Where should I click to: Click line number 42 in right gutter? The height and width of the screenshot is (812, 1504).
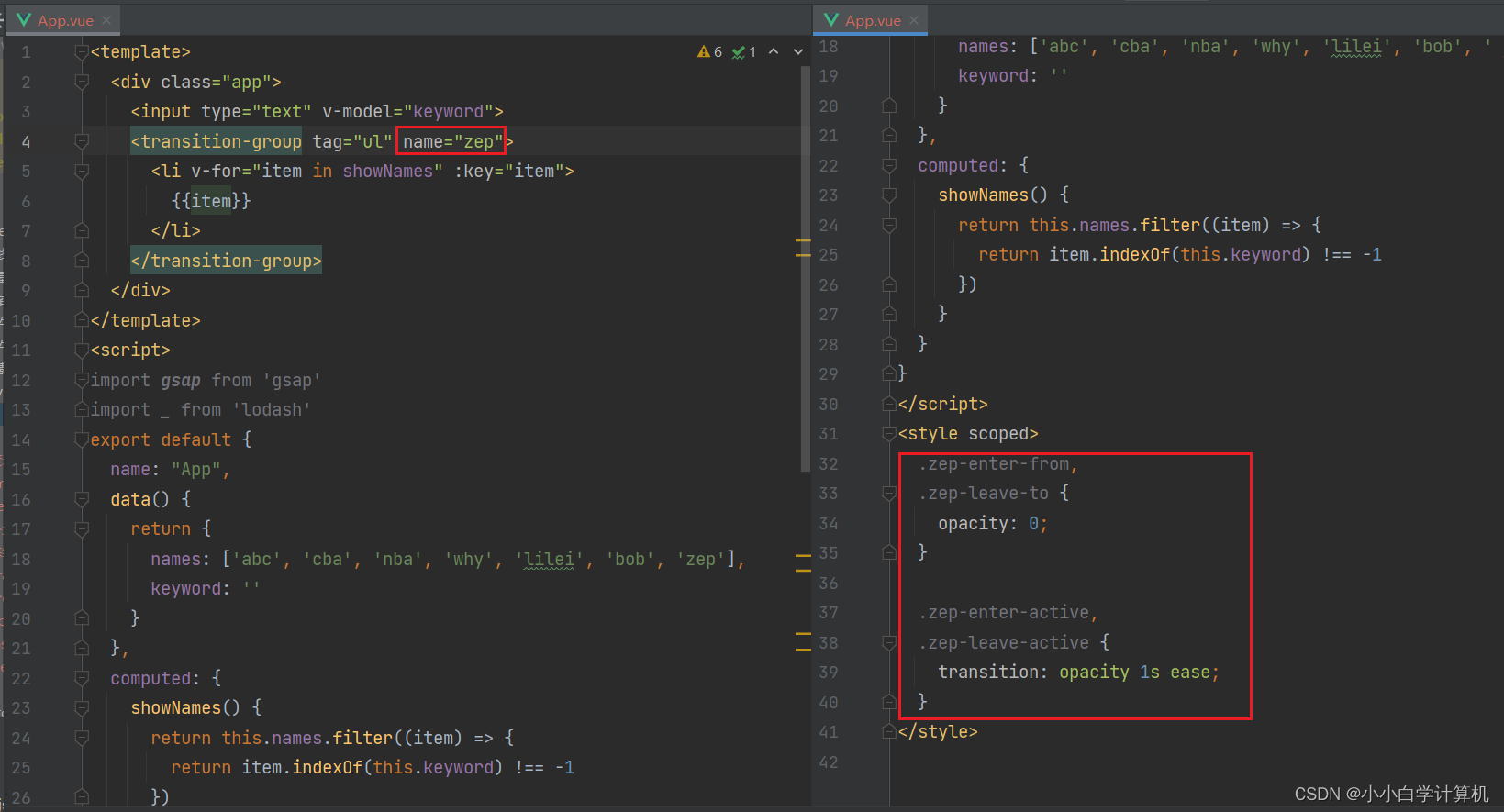click(x=829, y=762)
